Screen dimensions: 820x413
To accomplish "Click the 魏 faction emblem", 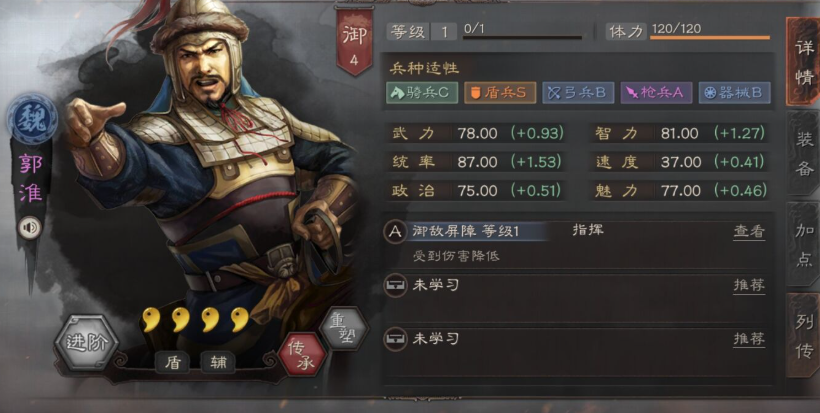I will coord(32,120).
